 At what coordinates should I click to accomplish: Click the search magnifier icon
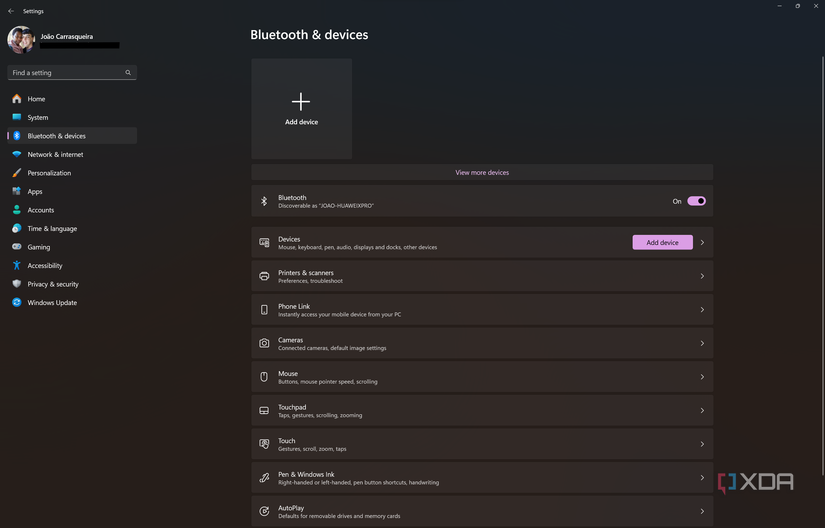(128, 73)
